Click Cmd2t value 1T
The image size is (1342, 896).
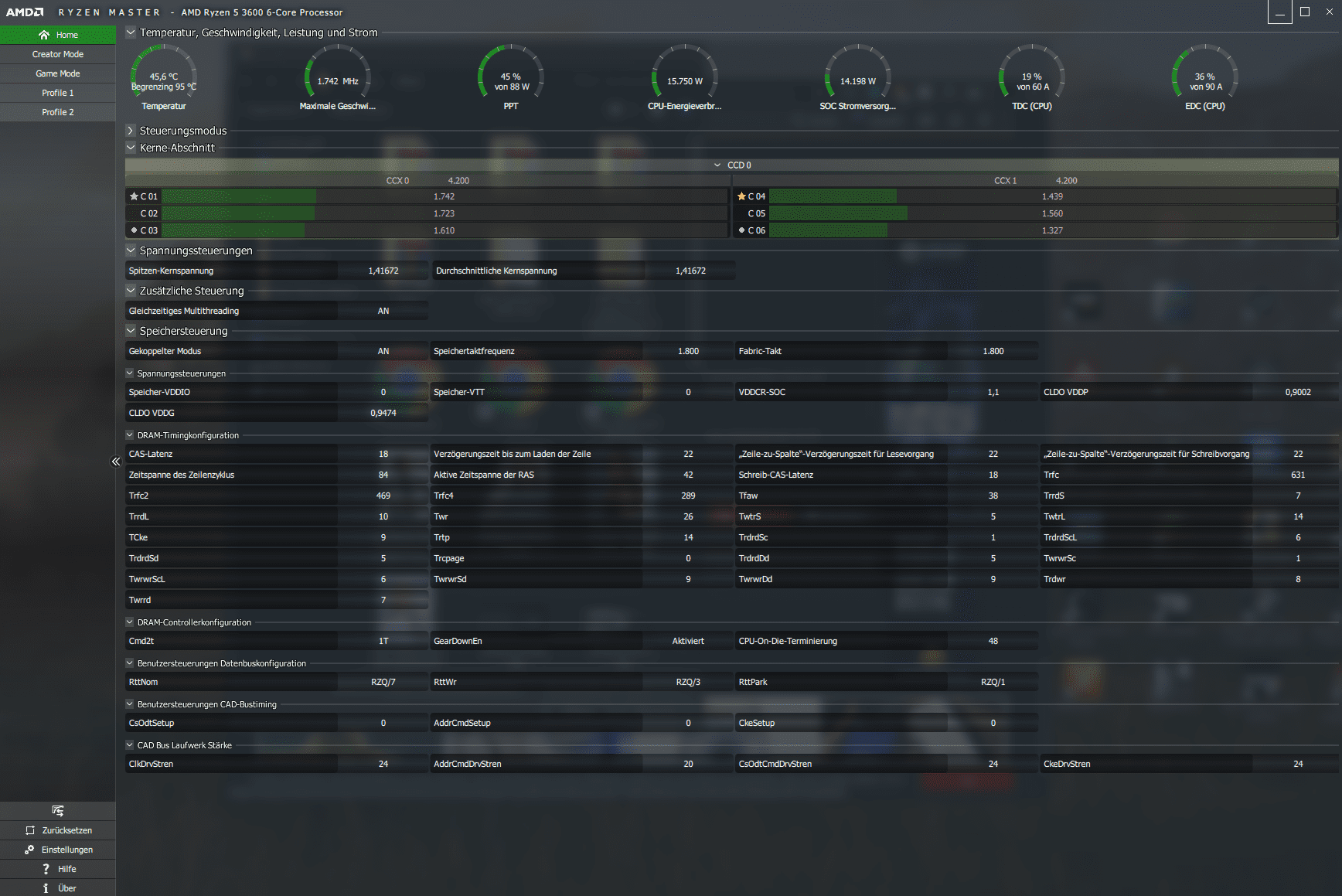[x=383, y=641]
